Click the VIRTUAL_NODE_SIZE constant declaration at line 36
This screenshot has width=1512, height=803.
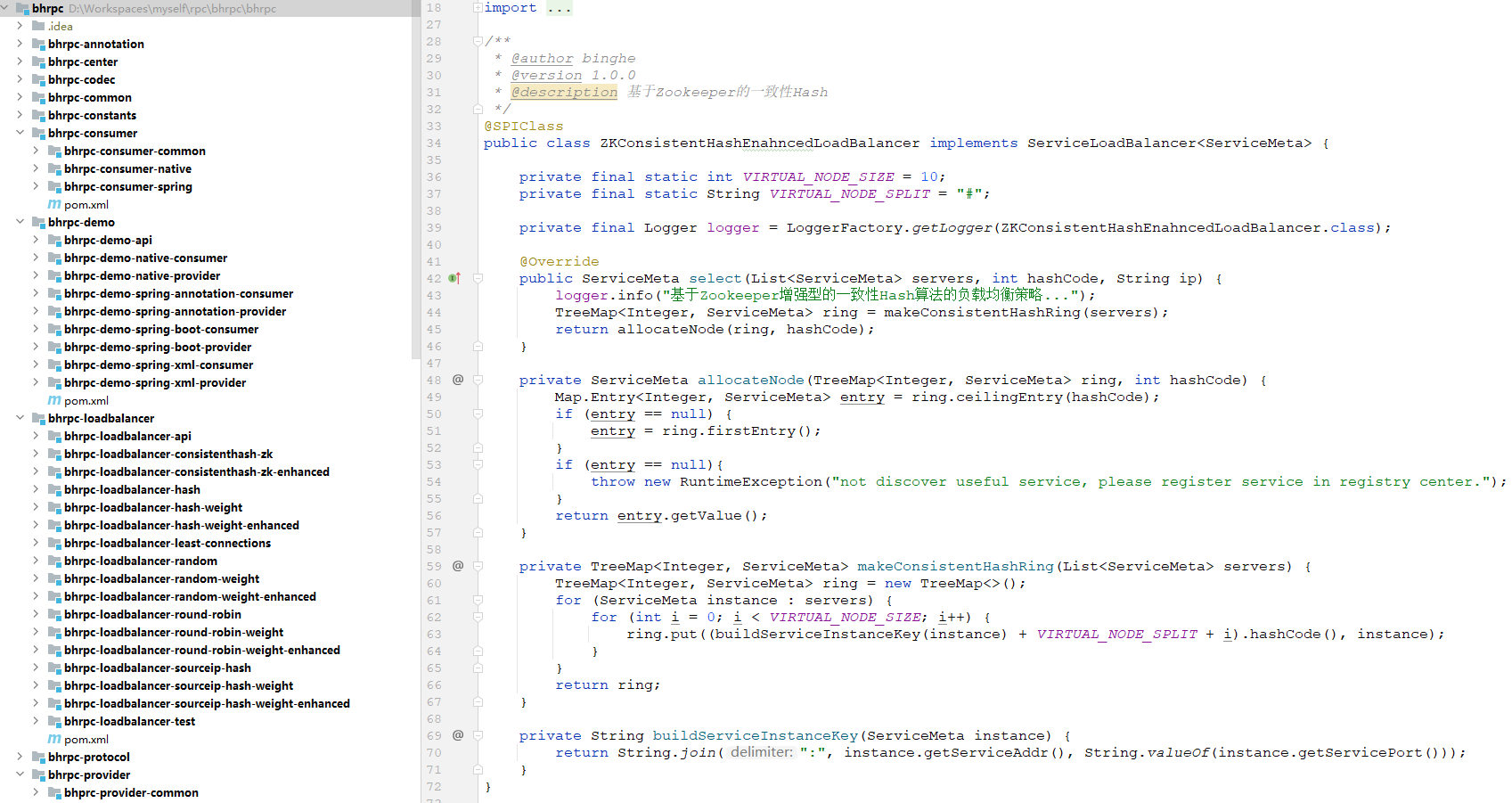point(818,177)
